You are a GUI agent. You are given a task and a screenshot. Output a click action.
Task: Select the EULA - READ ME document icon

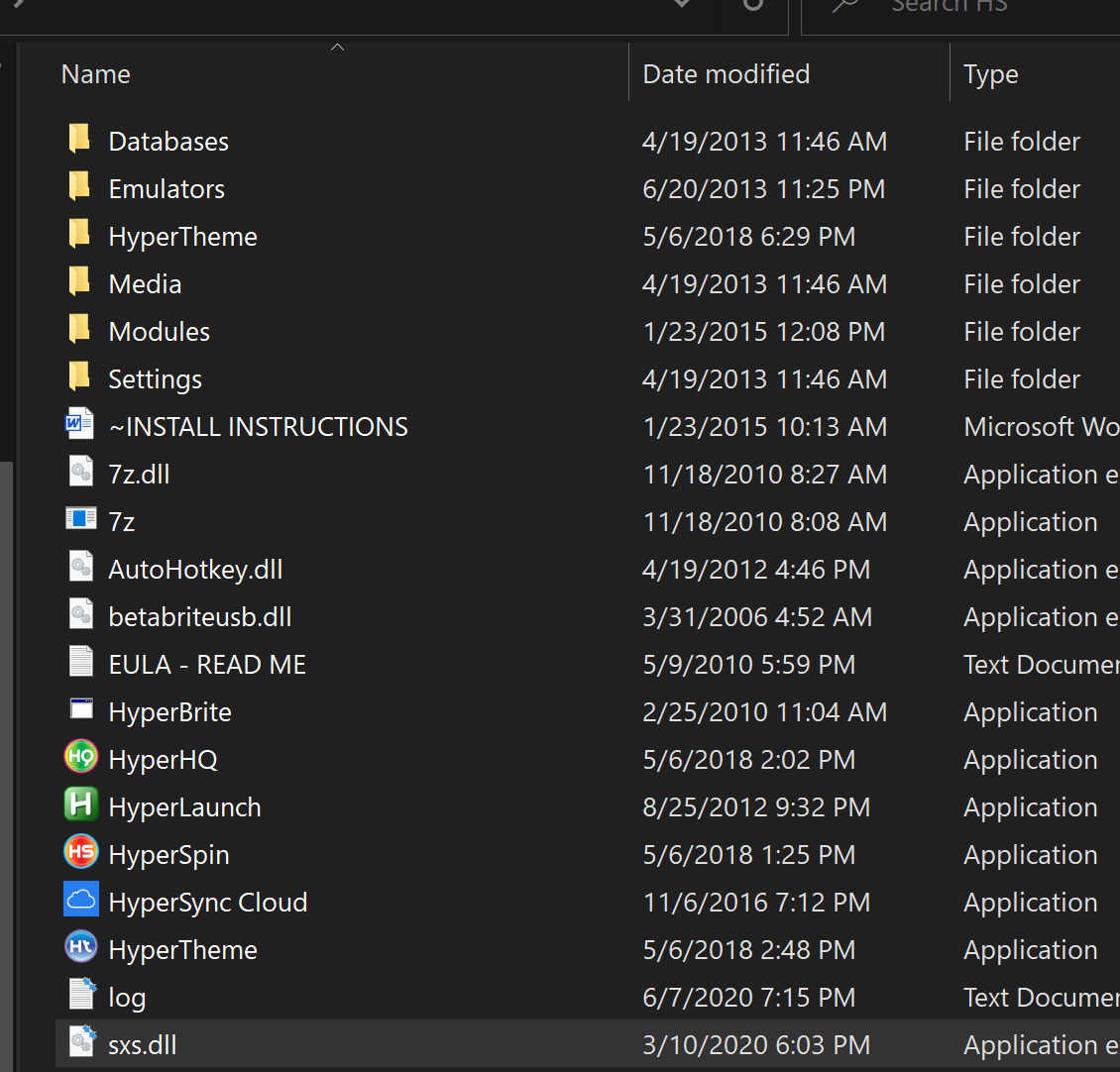pyautogui.click(x=80, y=662)
